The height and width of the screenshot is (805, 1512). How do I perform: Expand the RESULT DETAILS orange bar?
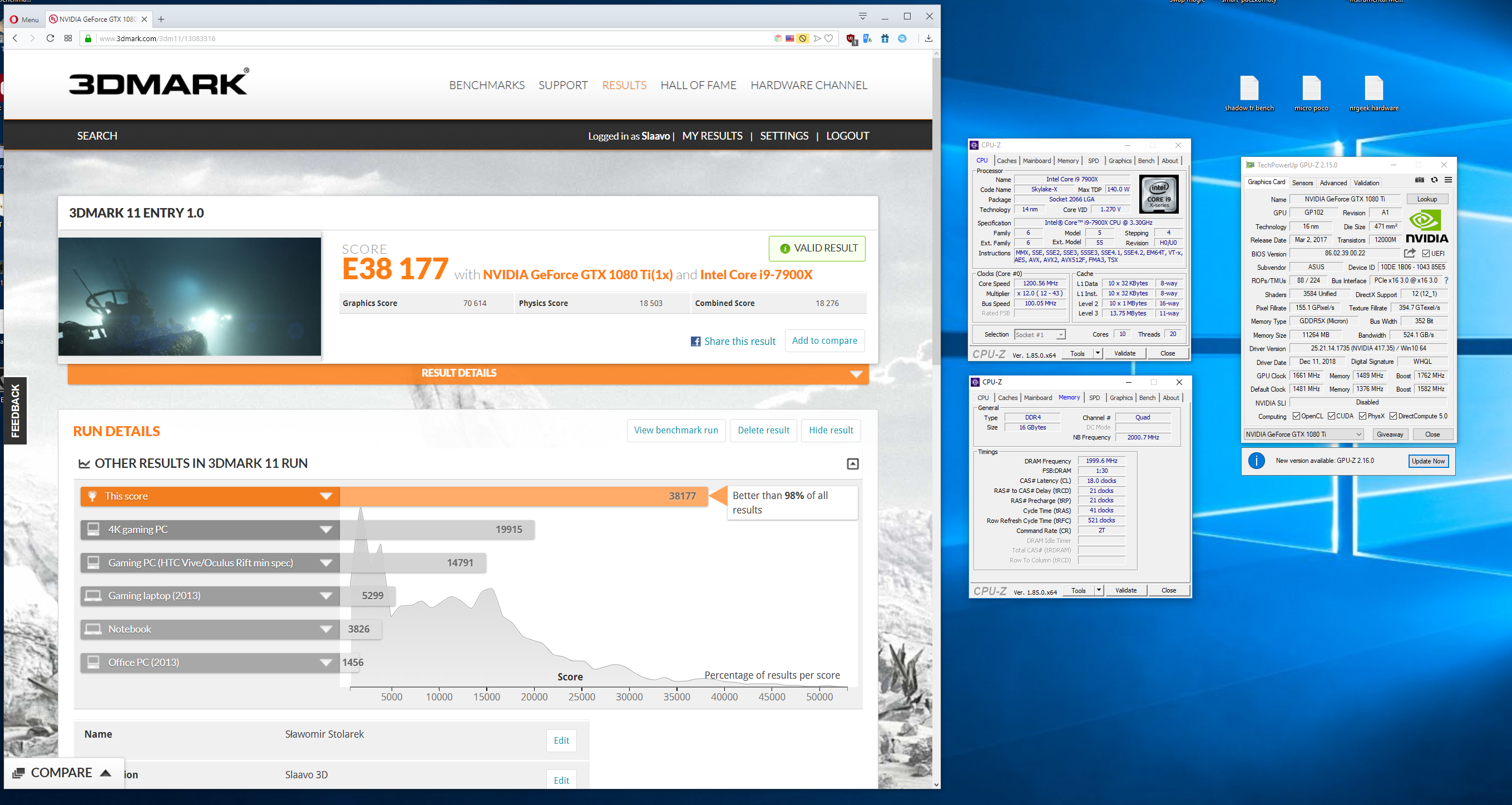point(468,373)
